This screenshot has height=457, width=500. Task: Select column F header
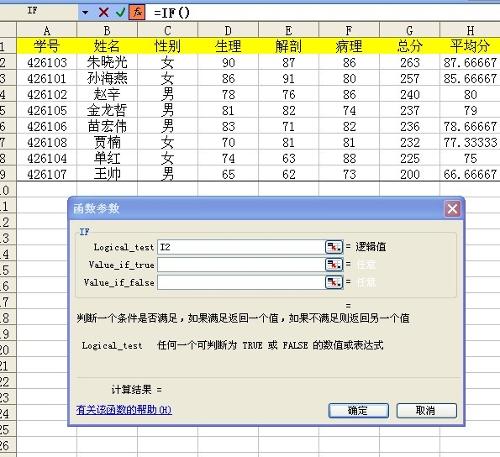[x=349, y=30]
